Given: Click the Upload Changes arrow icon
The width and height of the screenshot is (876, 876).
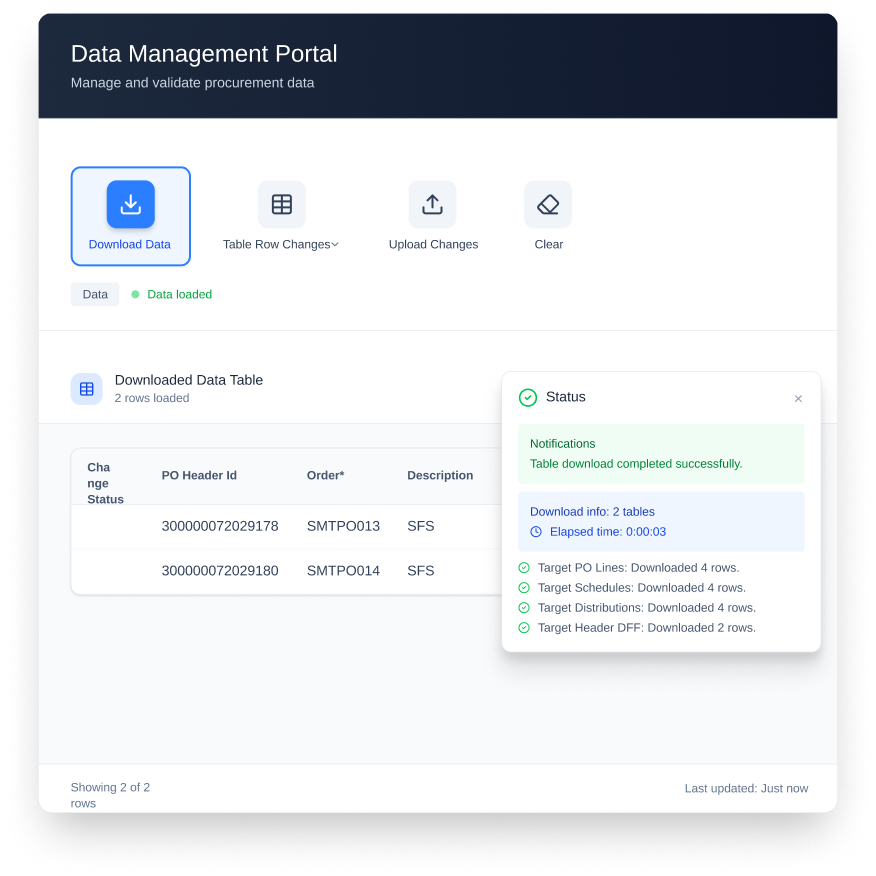Looking at the screenshot, I should tap(432, 204).
